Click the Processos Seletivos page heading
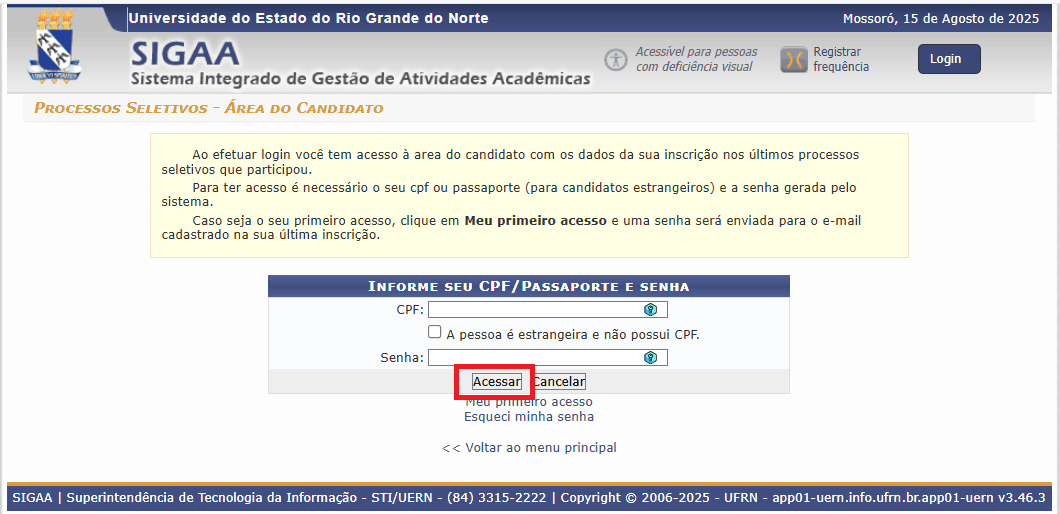The image size is (1060, 514). coord(208,108)
